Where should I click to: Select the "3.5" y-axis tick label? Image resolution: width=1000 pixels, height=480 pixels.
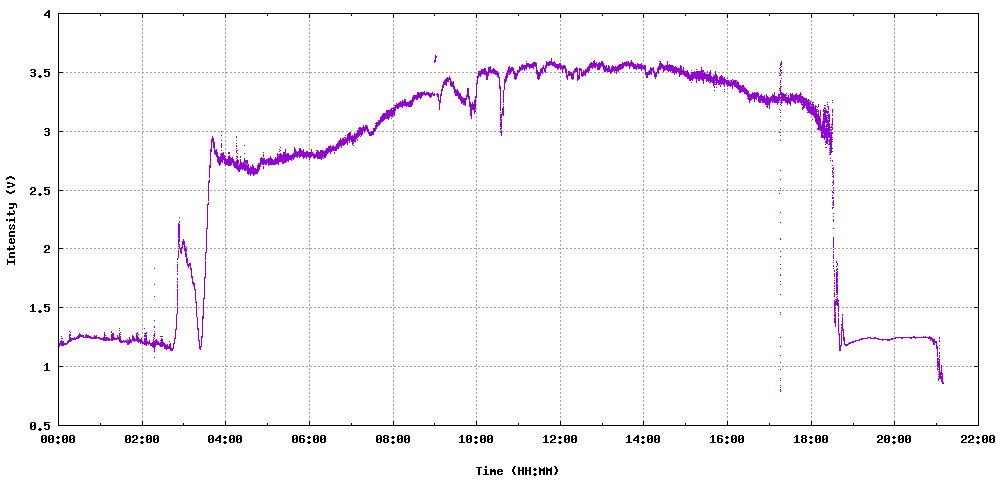point(41,73)
